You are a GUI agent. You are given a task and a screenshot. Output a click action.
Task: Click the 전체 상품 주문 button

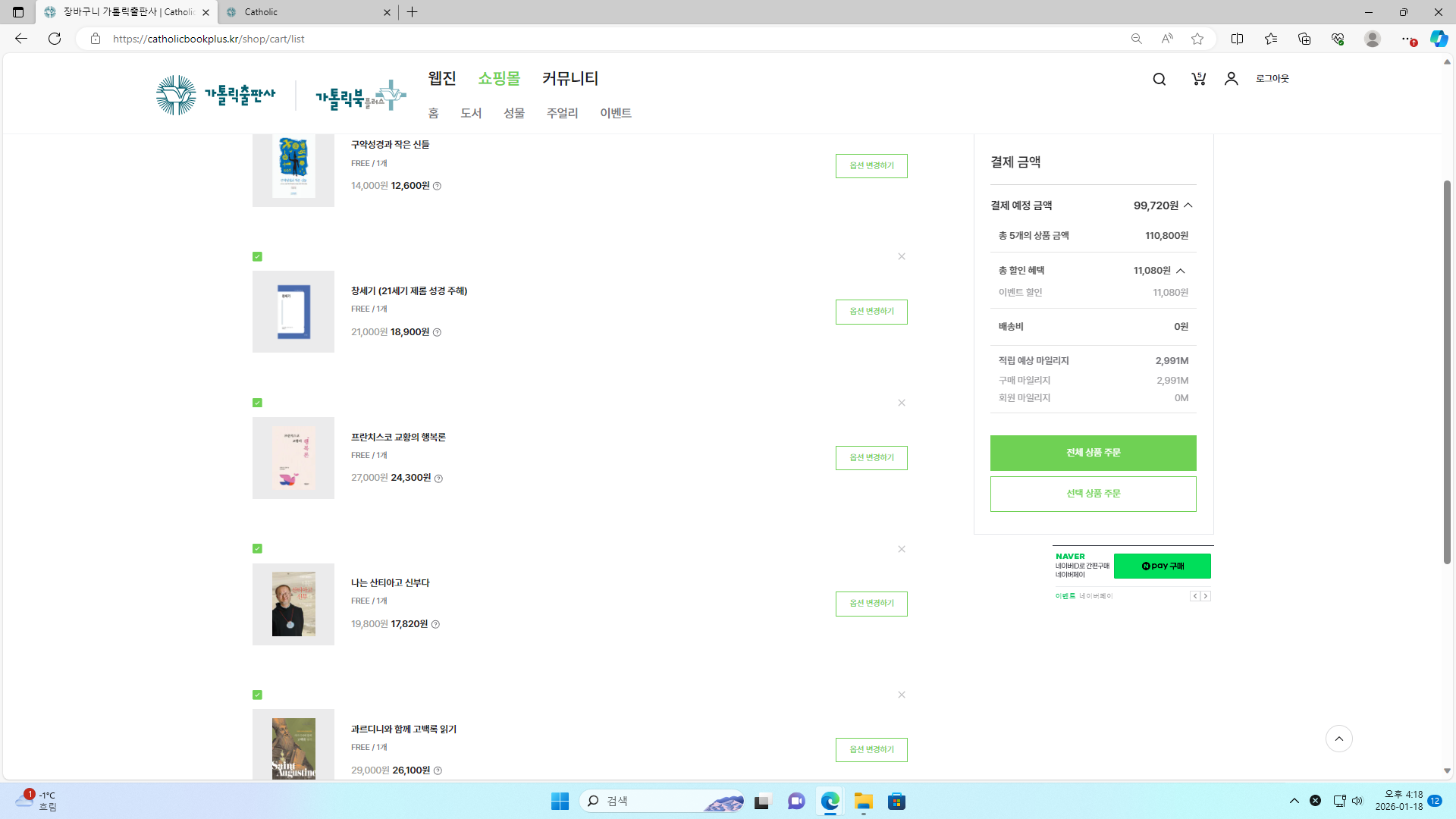tap(1093, 453)
